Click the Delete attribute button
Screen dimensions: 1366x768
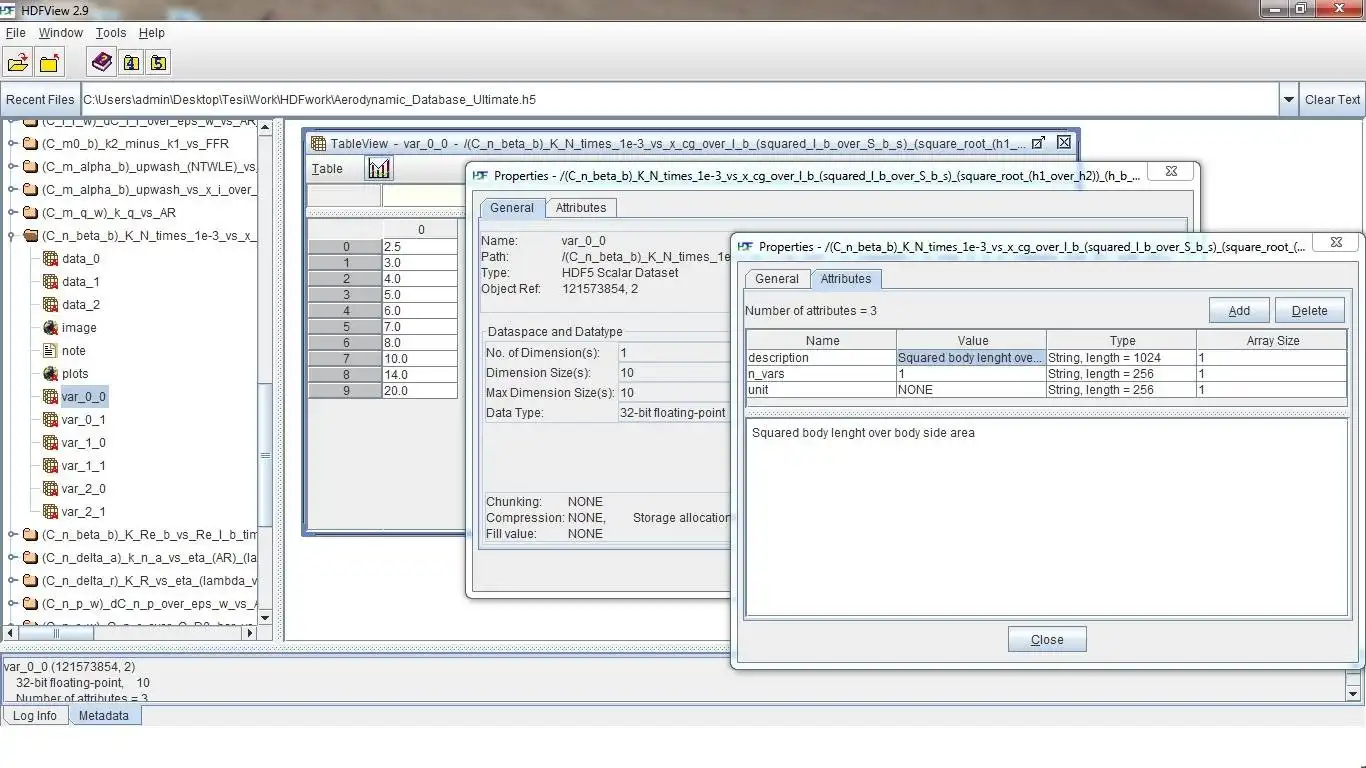(1309, 311)
